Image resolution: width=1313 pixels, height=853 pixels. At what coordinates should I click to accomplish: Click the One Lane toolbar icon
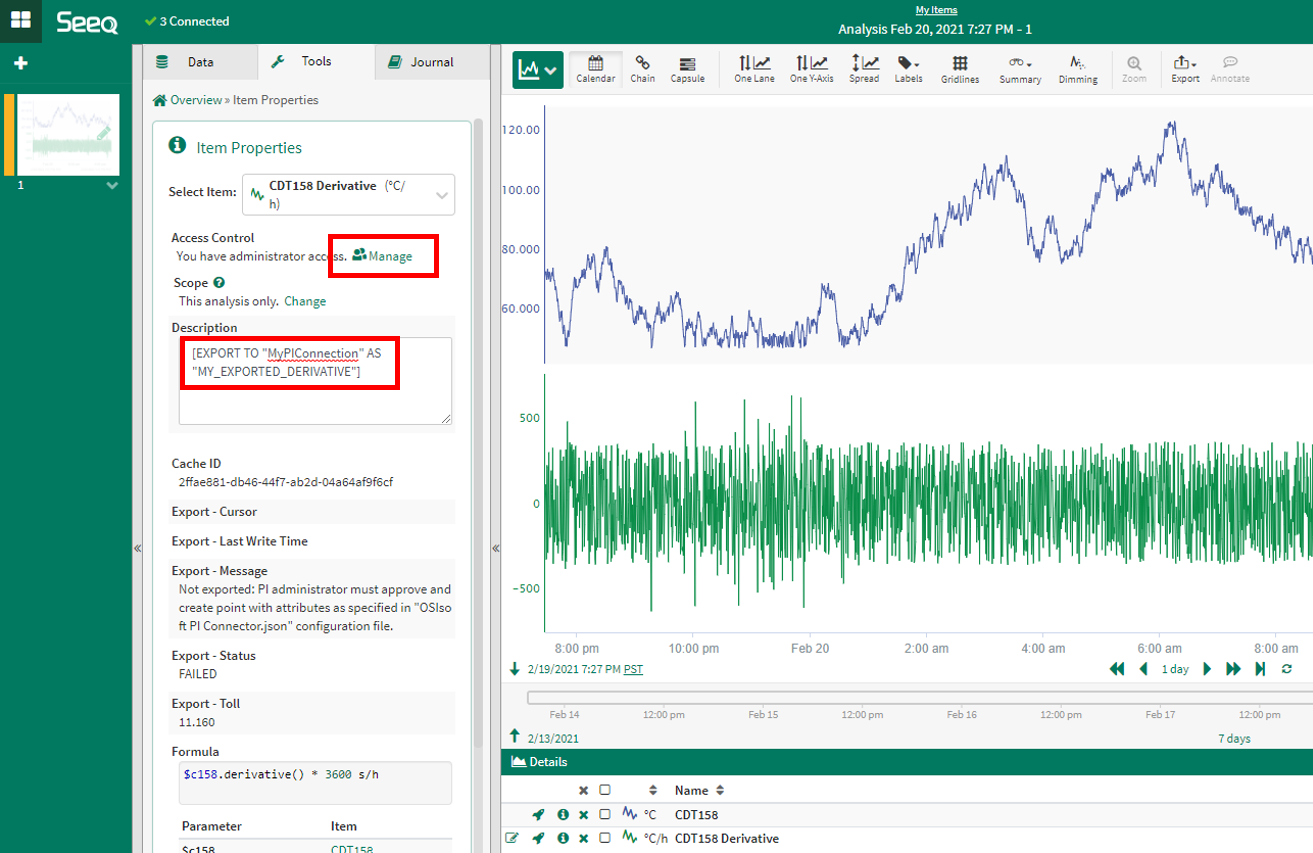752,69
